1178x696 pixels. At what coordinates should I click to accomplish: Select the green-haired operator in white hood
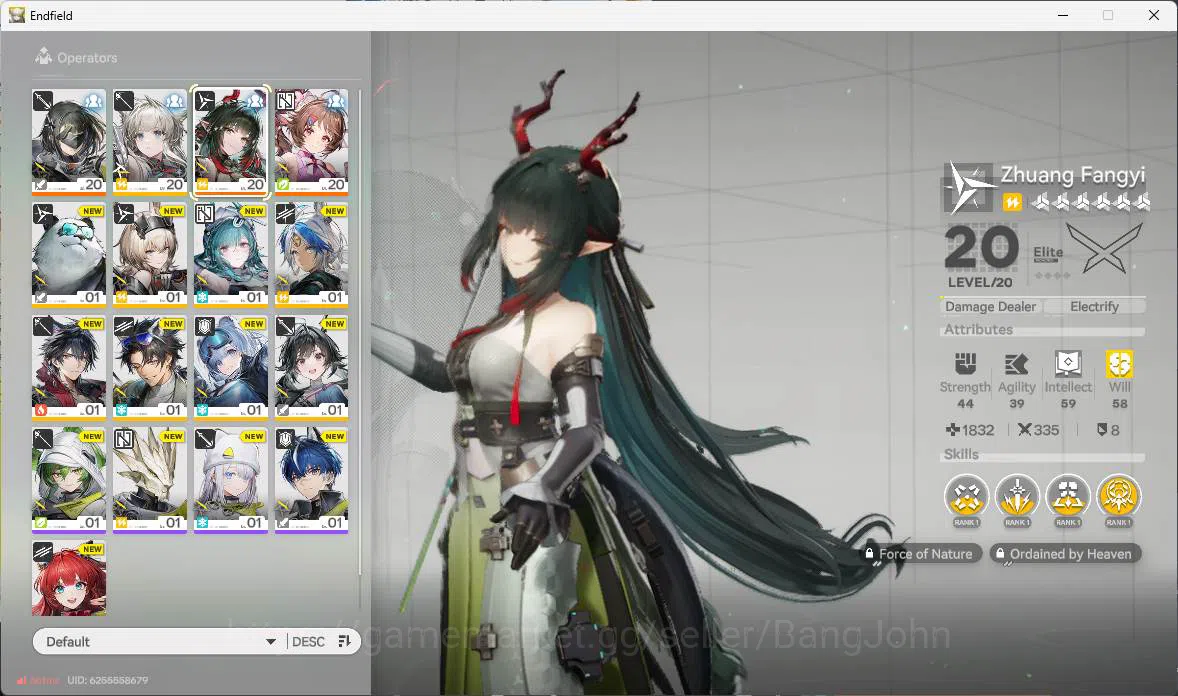point(69,480)
